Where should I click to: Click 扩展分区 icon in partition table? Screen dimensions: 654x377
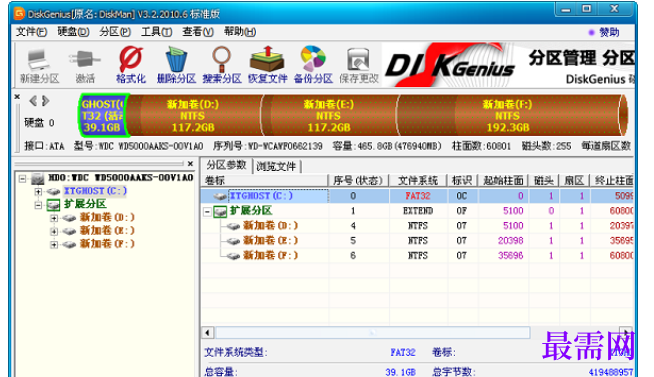(x=220, y=211)
